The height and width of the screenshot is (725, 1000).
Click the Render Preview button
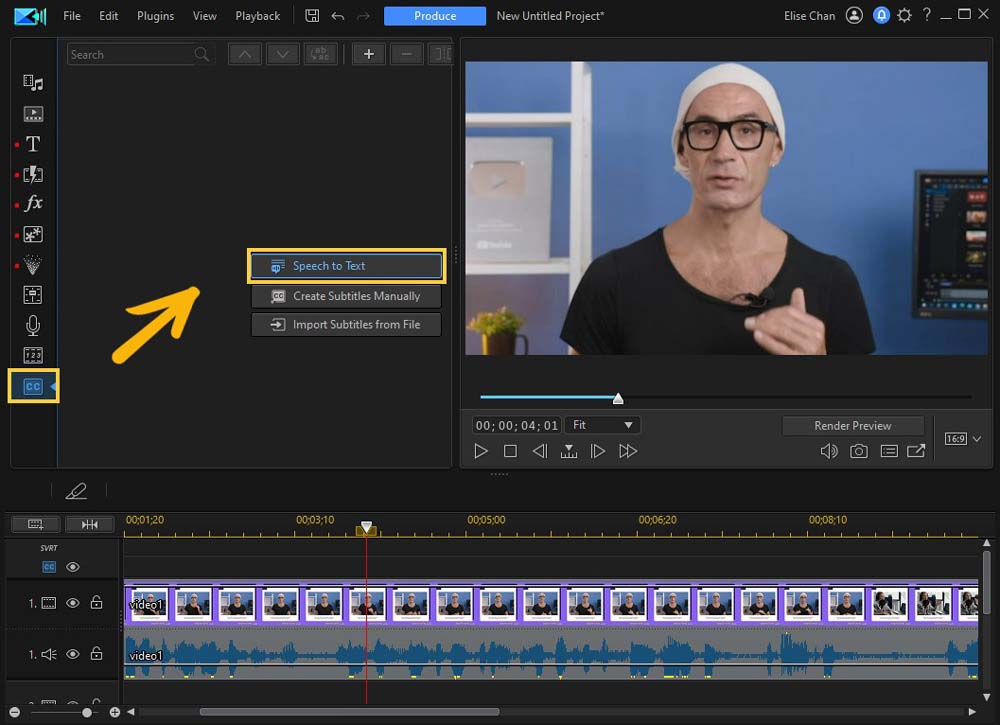pyautogui.click(x=853, y=425)
